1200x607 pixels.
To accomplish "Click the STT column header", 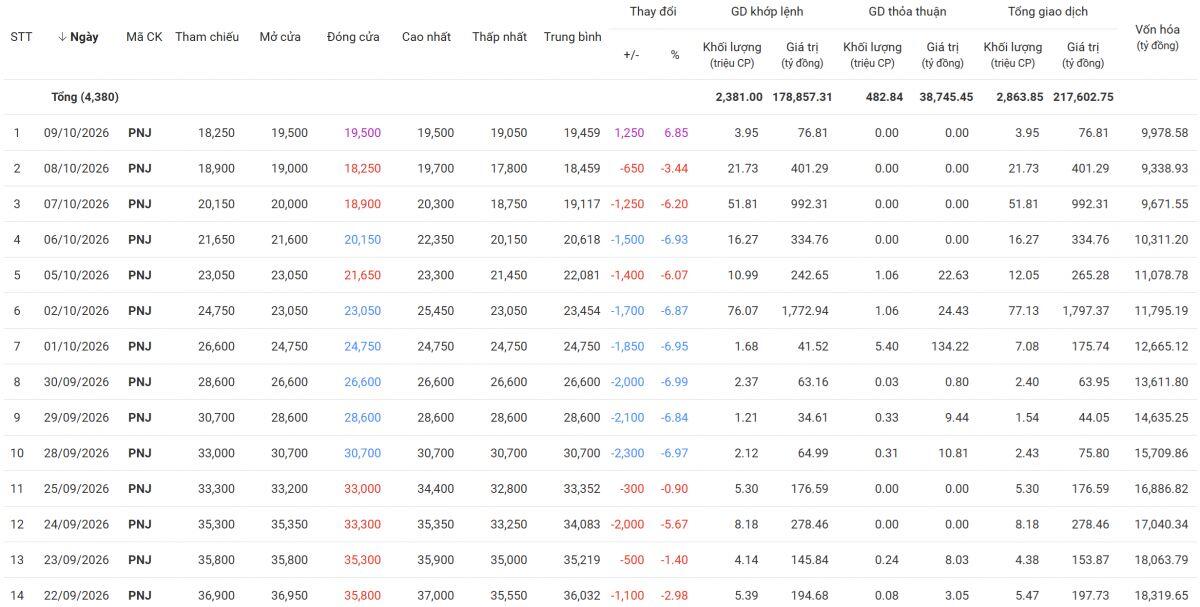I will tap(21, 37).
